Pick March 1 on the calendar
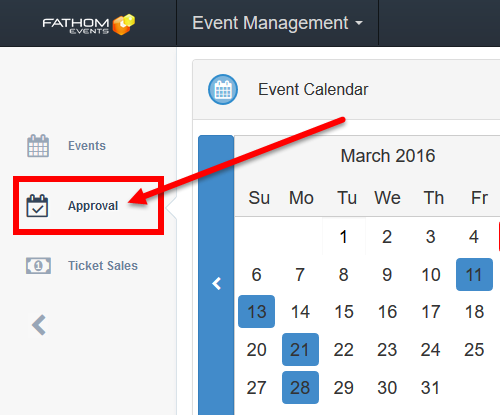500x415 pixels. click(344, 237)
